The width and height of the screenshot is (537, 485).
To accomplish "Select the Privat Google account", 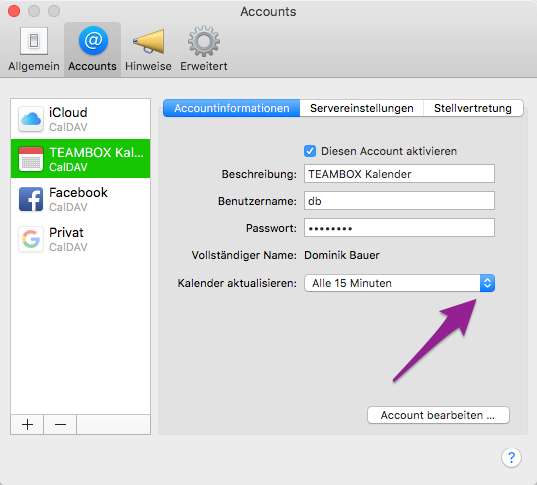I will pyautogui.click(x=80, y=239).
